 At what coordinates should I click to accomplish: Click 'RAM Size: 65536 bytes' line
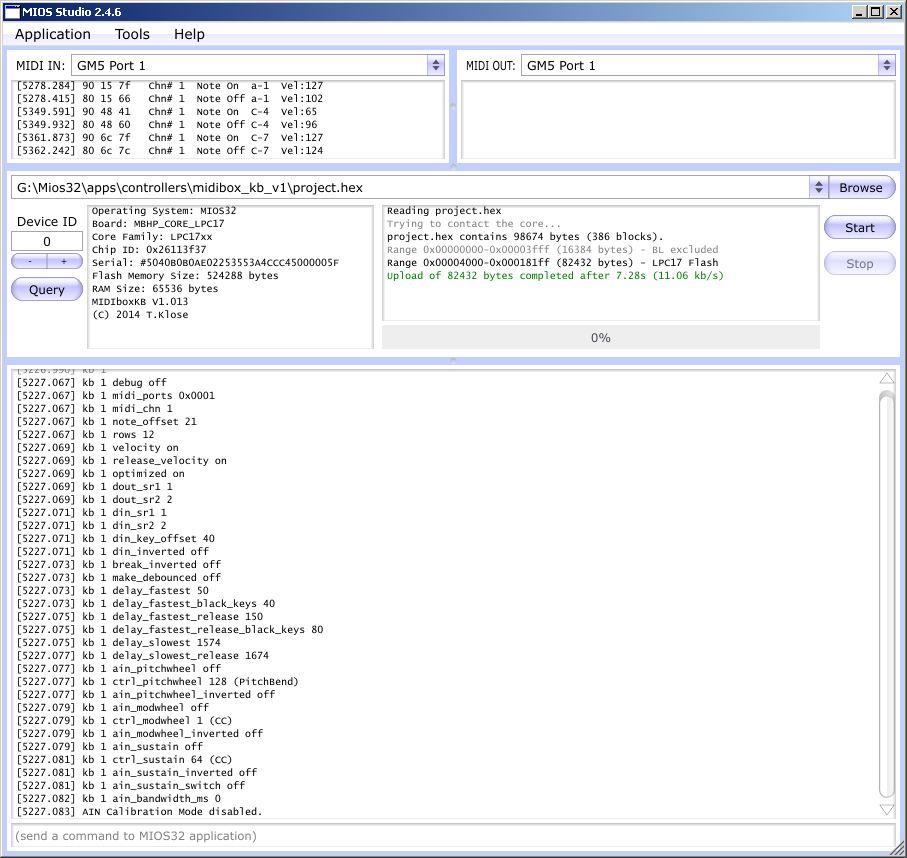tap(155, 289)
